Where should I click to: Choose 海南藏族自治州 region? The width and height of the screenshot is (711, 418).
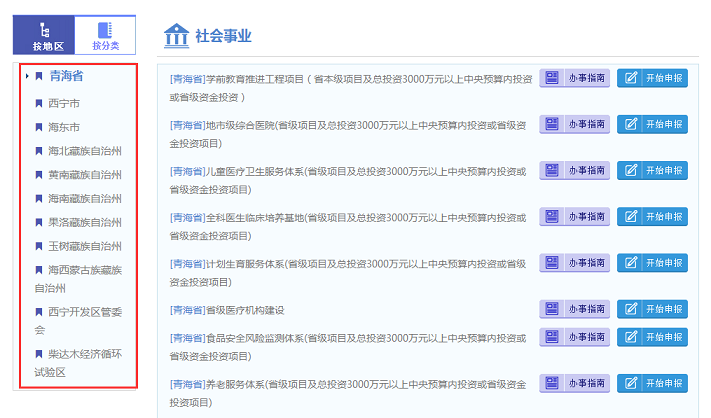(85, 199)
